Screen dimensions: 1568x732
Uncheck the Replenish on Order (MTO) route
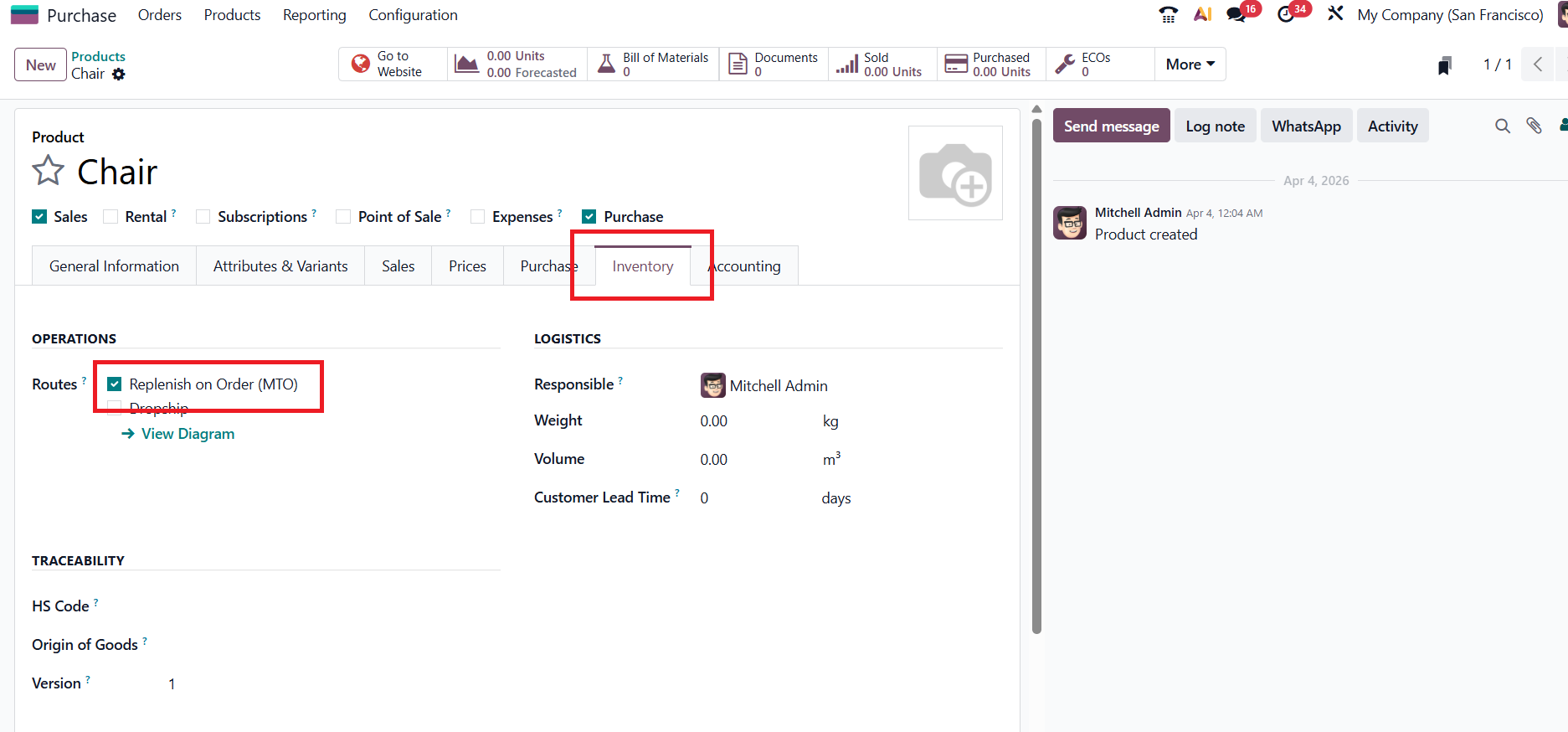[x=115, y=384]
